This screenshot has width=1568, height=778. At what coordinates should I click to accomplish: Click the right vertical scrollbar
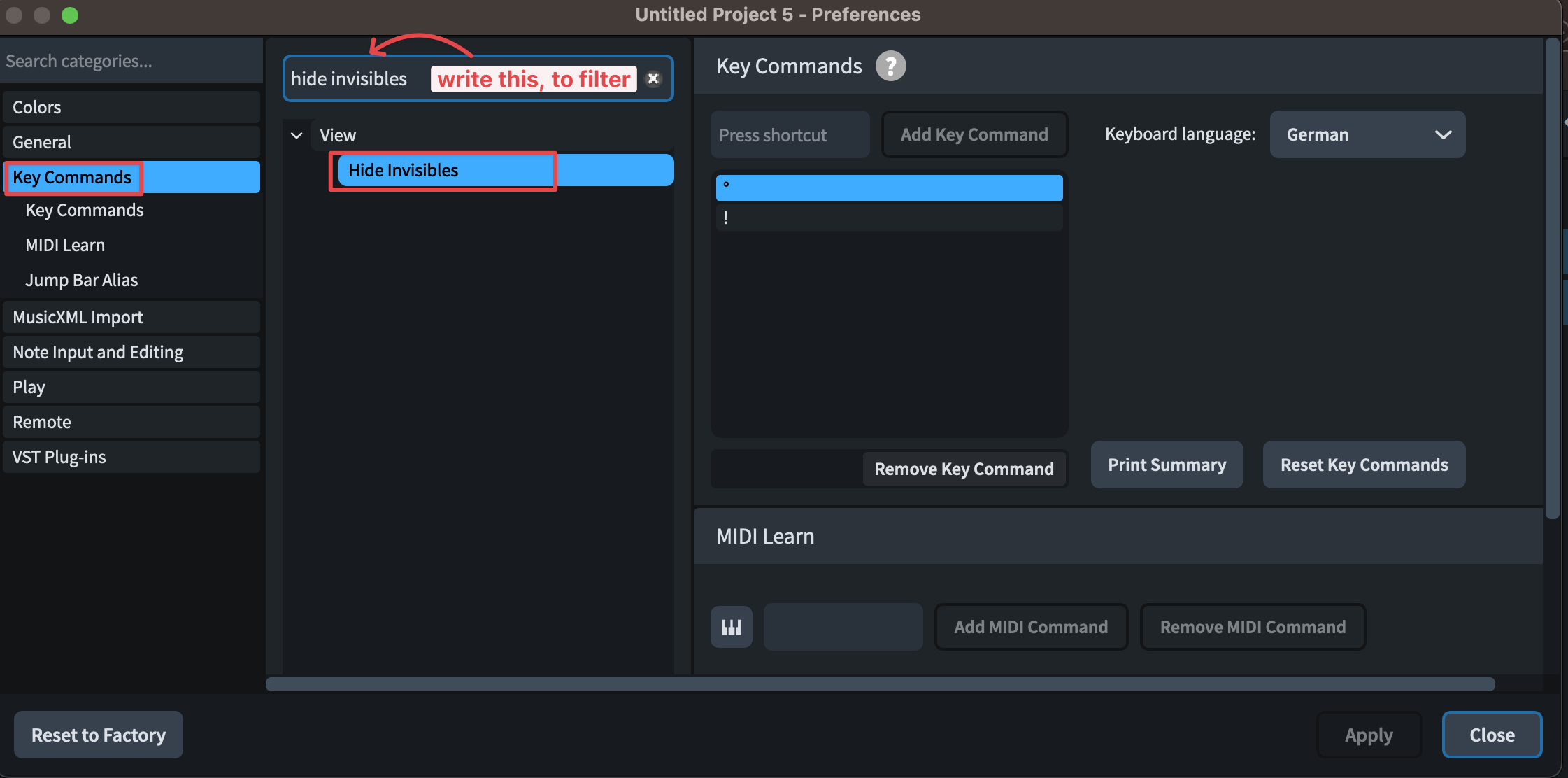click(1551, 280)
